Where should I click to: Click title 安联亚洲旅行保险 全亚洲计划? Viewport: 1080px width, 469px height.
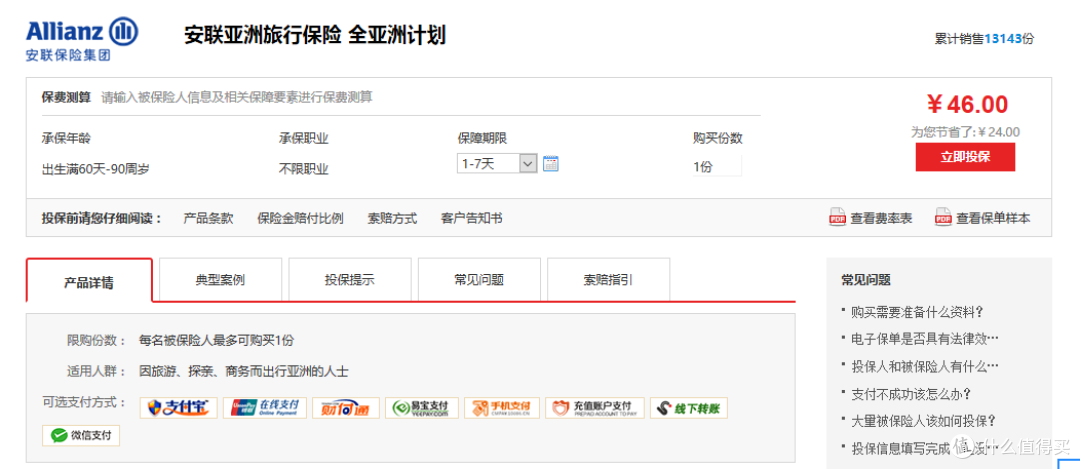[x=315, y=34]
